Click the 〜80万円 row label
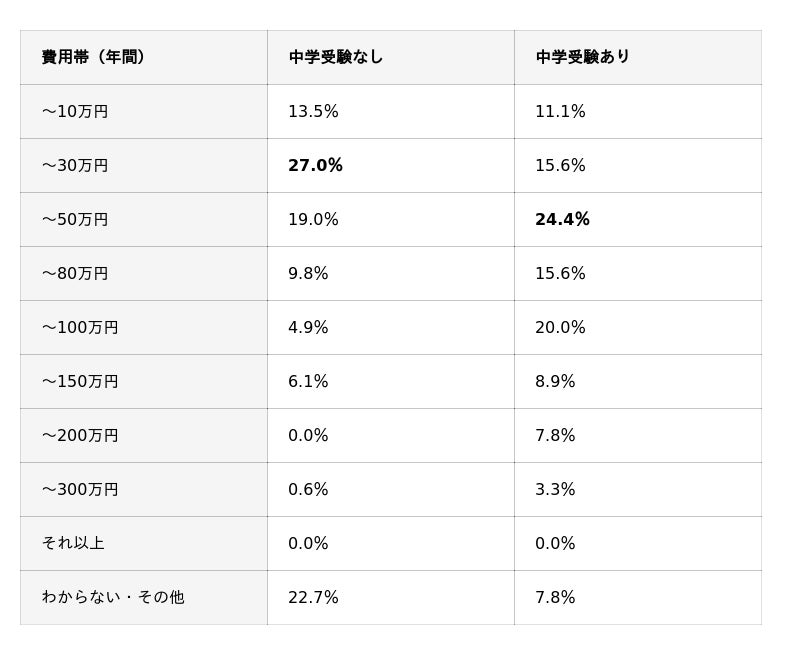Screen dimensions: 800x655 pyautogui.click(x=75, y=274)
